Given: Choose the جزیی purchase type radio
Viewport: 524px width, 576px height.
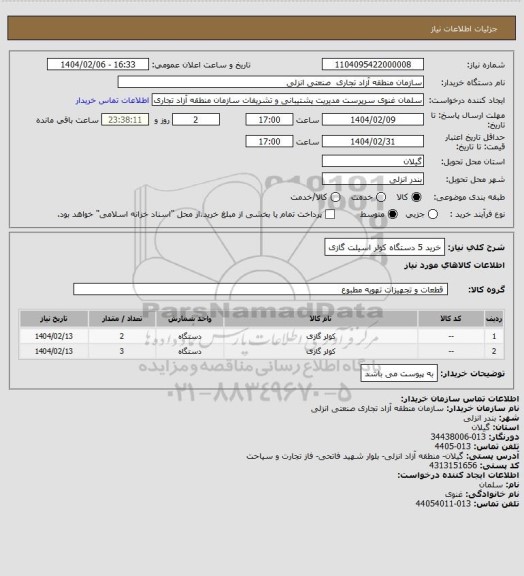Looking at the screenshot, I should click(x=433, y=214).
